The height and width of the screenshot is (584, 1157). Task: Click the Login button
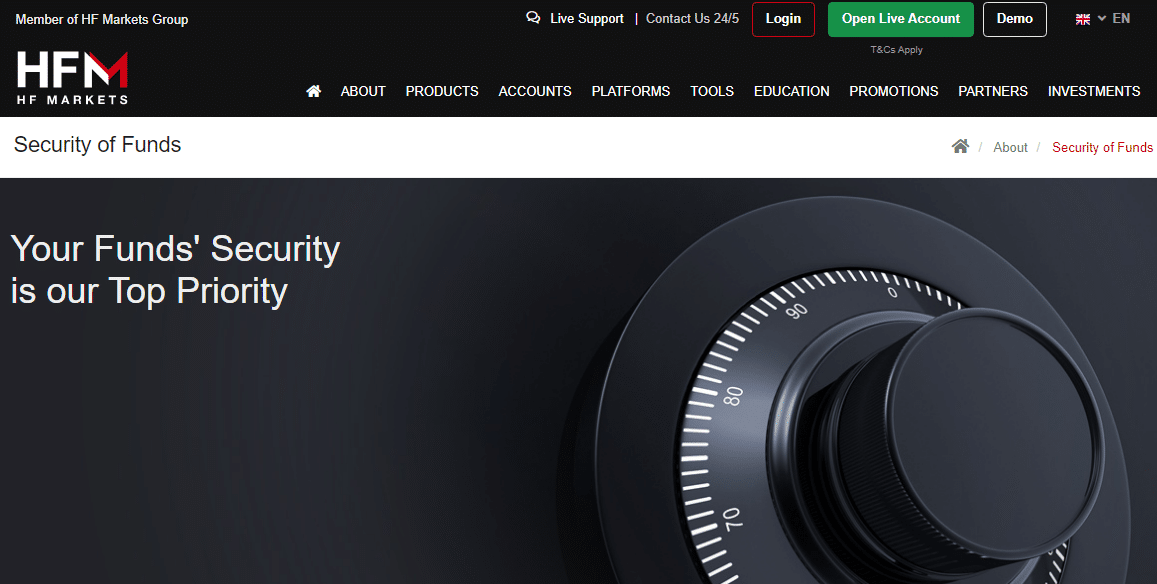784,19
